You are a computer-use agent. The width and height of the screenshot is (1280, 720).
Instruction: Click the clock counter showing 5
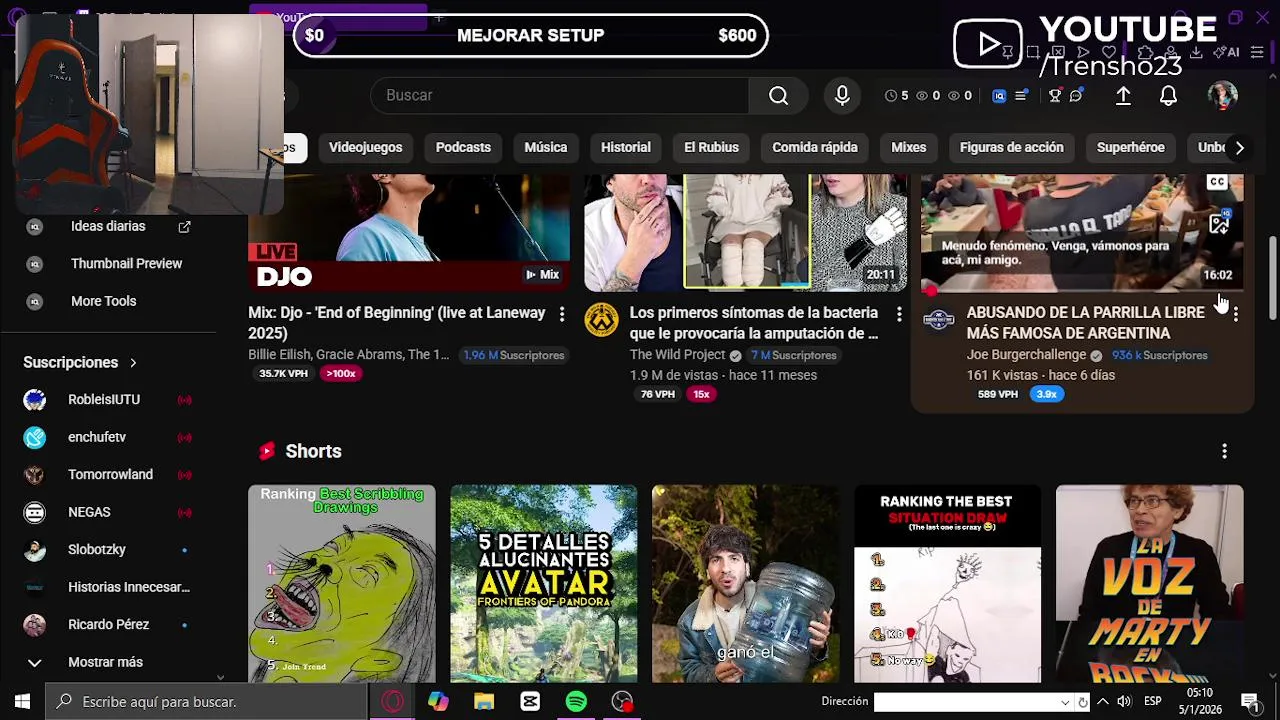897,96
